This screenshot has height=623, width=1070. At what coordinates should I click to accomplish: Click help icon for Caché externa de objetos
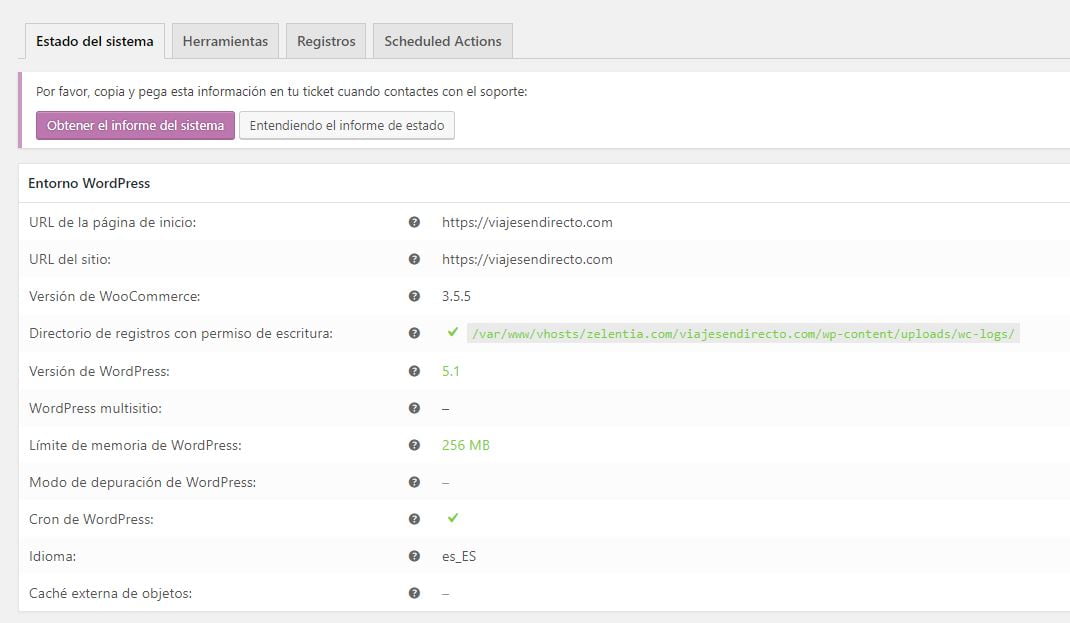tap(415, 593)
